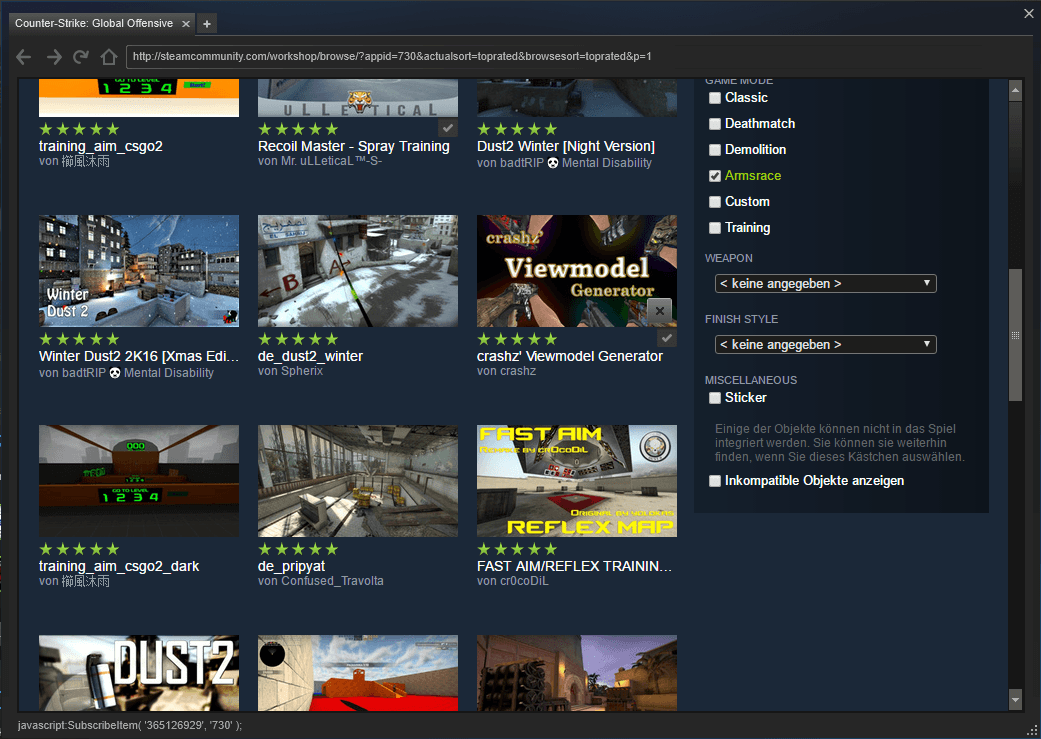The image size is (1041, 739).
Task: Open Winter Dust2 2K16 [Xmas Edi... title
Action: coord(139,357)
